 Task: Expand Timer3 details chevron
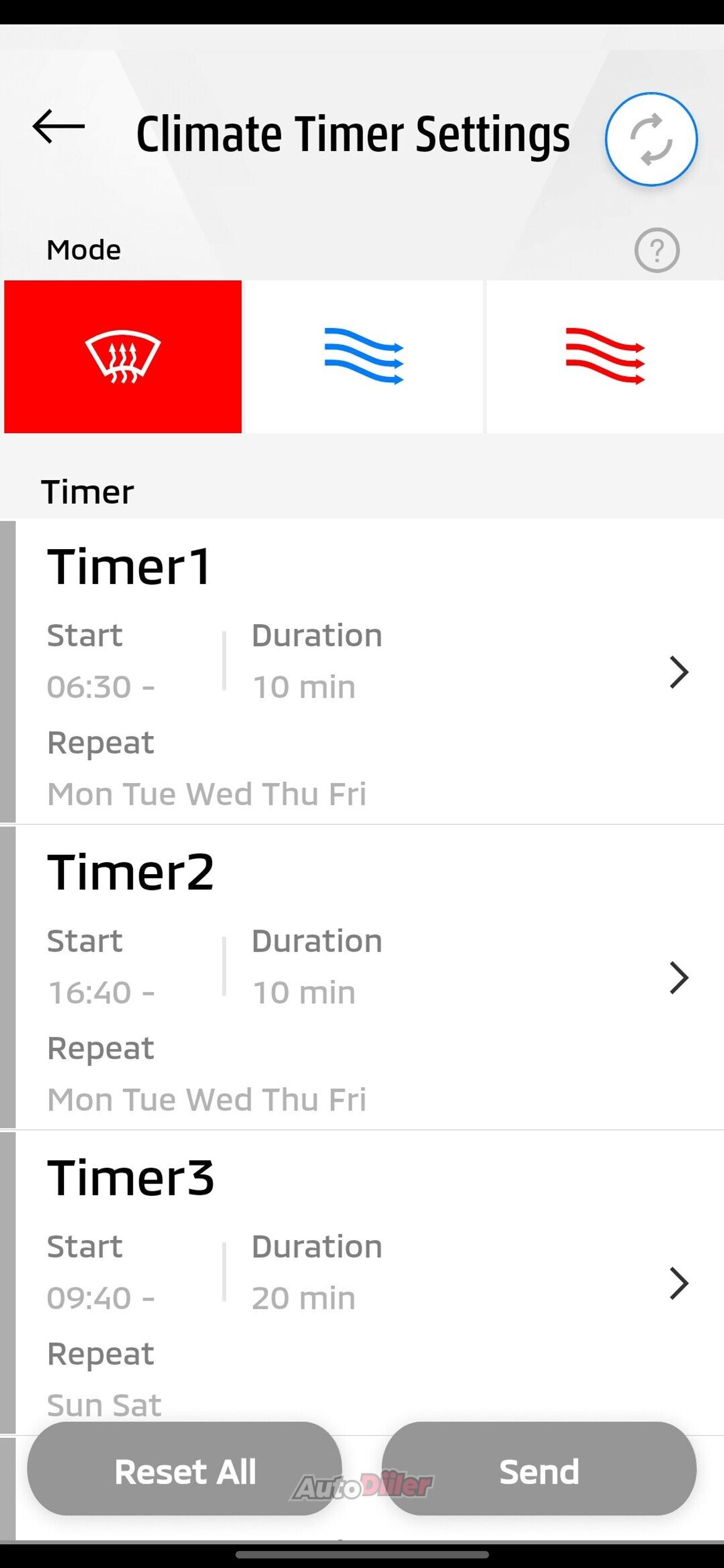tap(678, 1283)
